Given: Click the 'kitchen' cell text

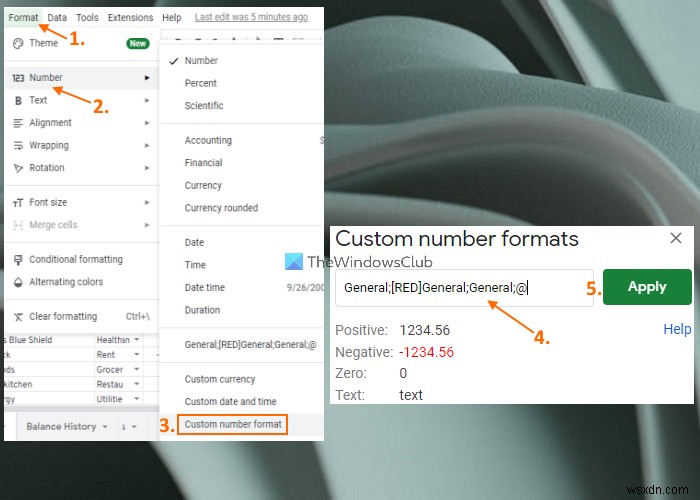Looking at the screenshot, I should 18,384.
